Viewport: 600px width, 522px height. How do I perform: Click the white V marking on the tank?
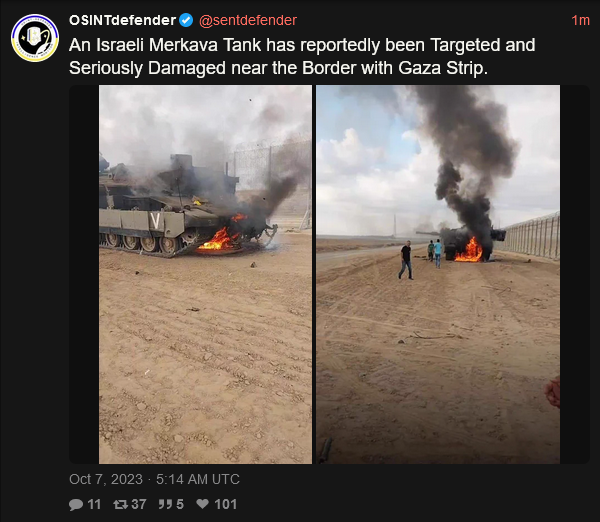click(155, 221)
